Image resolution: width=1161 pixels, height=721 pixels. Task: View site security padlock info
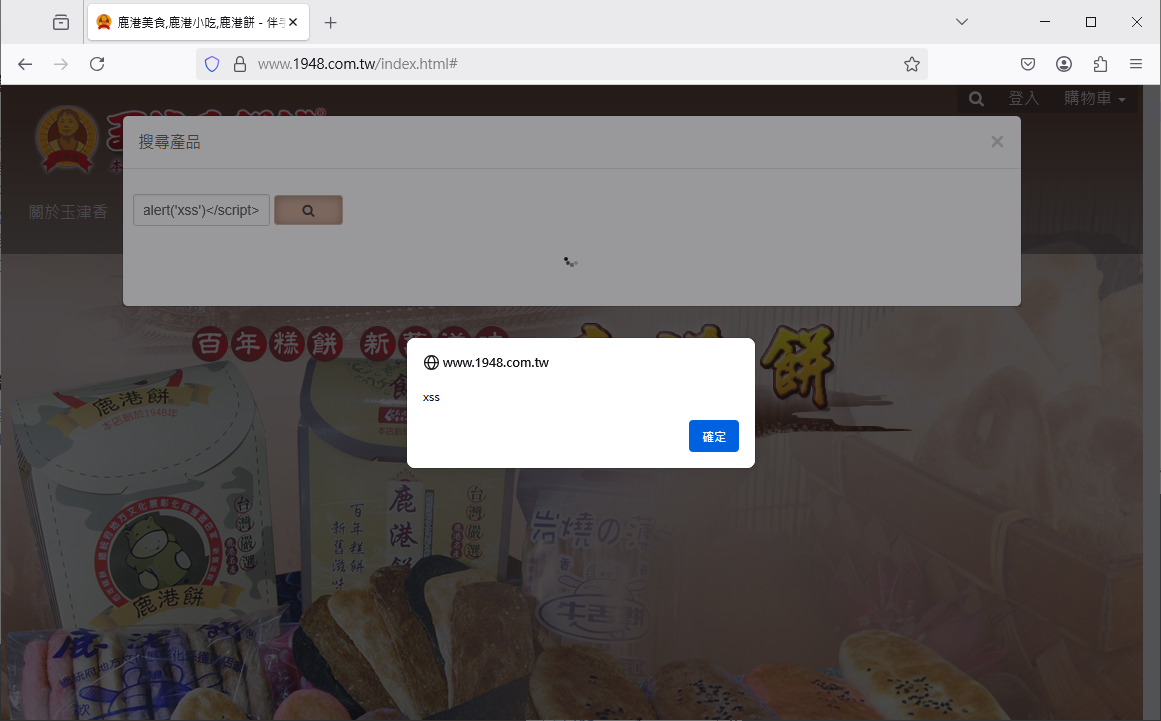240,64
